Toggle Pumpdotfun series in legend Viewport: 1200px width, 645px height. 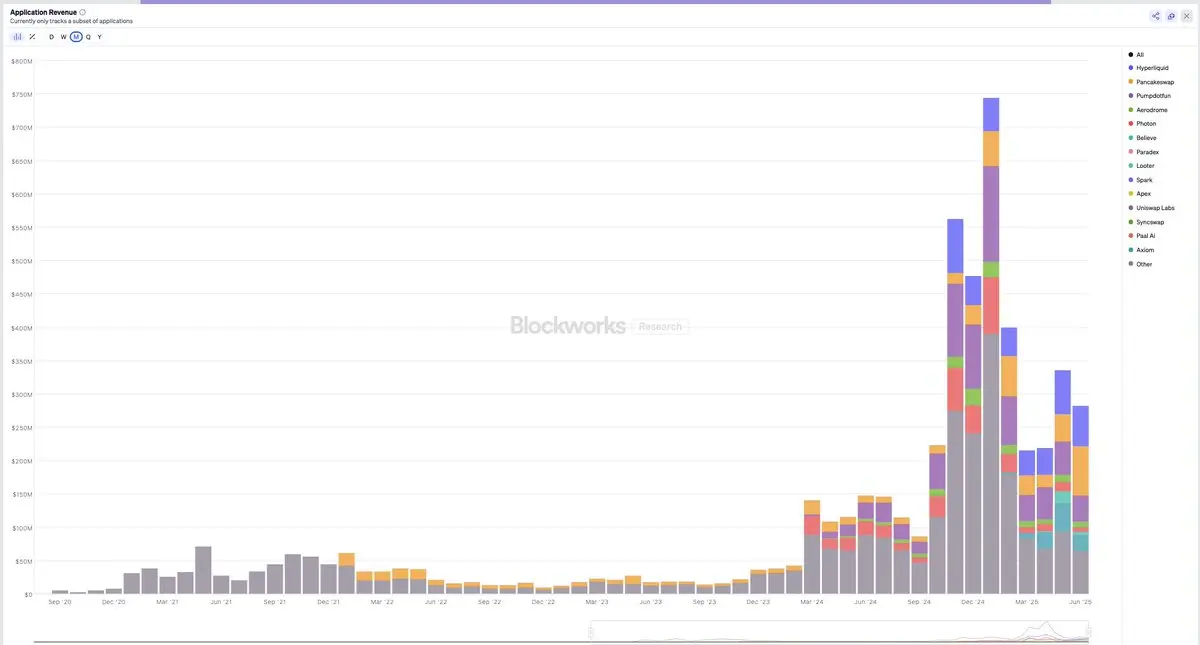pyautogui.click(x=1150, y=96)
